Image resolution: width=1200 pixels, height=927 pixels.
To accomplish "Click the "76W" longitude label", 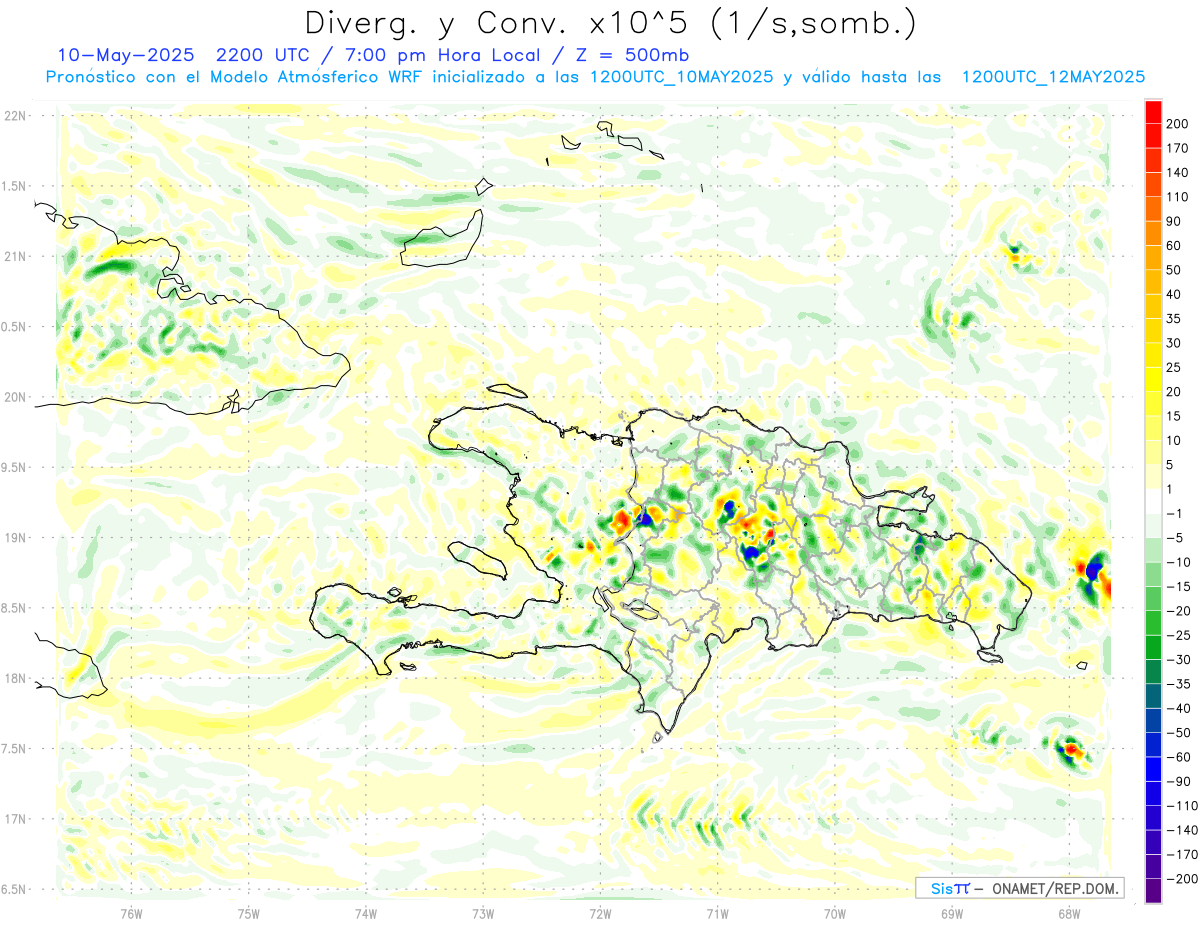I will click(131, 913).
